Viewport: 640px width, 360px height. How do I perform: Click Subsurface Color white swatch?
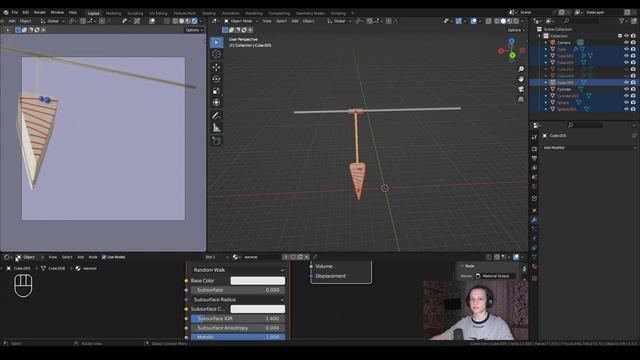coord(258,309)
